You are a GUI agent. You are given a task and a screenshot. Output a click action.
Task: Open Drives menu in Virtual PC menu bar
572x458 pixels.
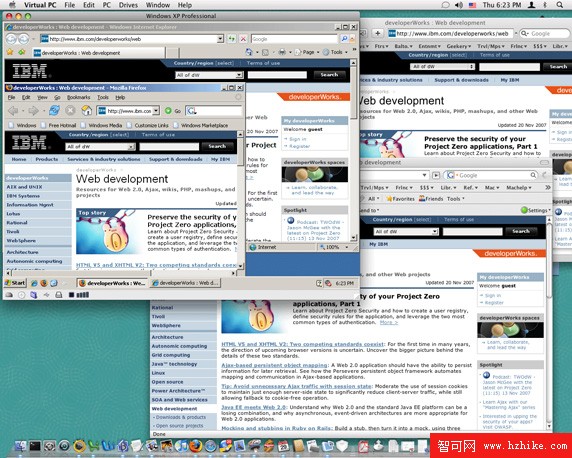coord(128,5)
